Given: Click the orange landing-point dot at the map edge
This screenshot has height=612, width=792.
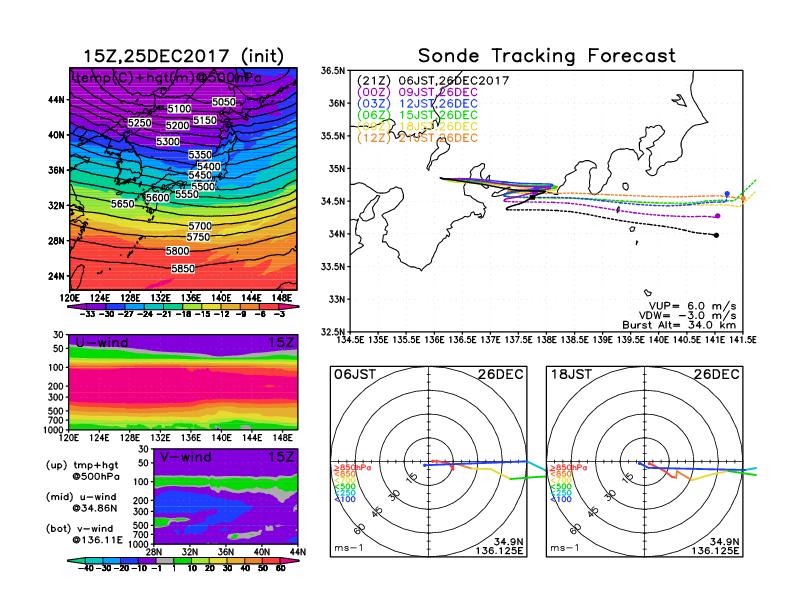Looking at the screenshot, I should point(742,198).
